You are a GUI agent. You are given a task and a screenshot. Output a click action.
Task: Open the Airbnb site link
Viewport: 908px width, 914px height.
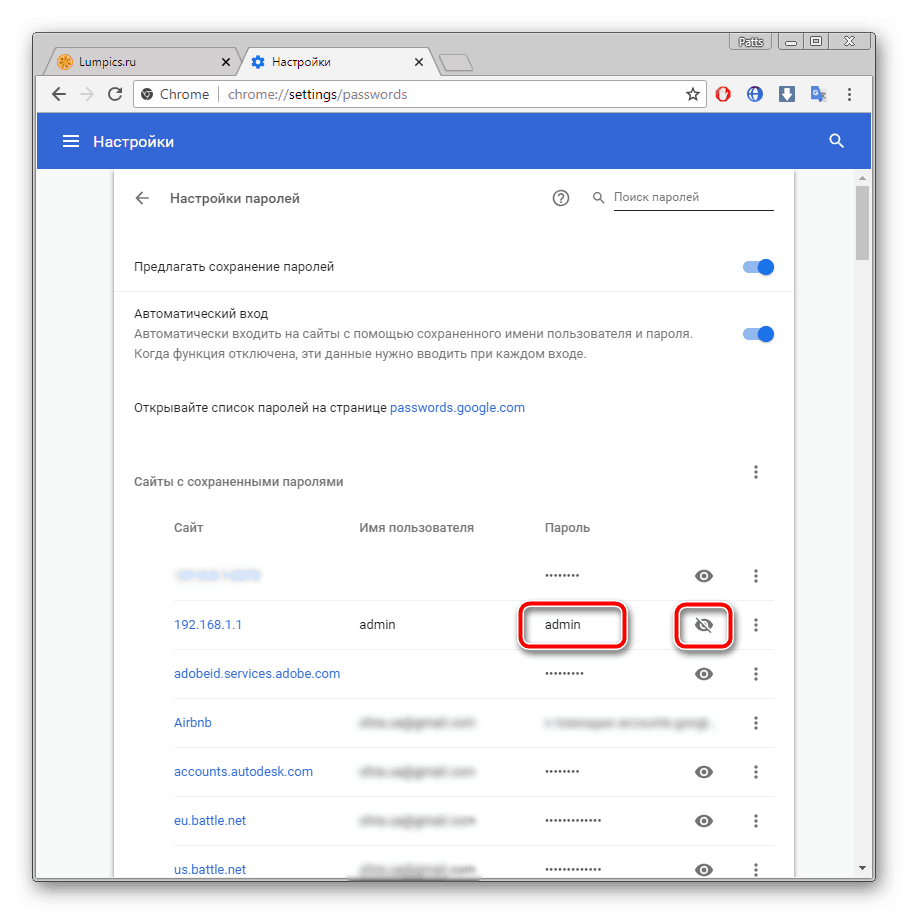point(192,723)
